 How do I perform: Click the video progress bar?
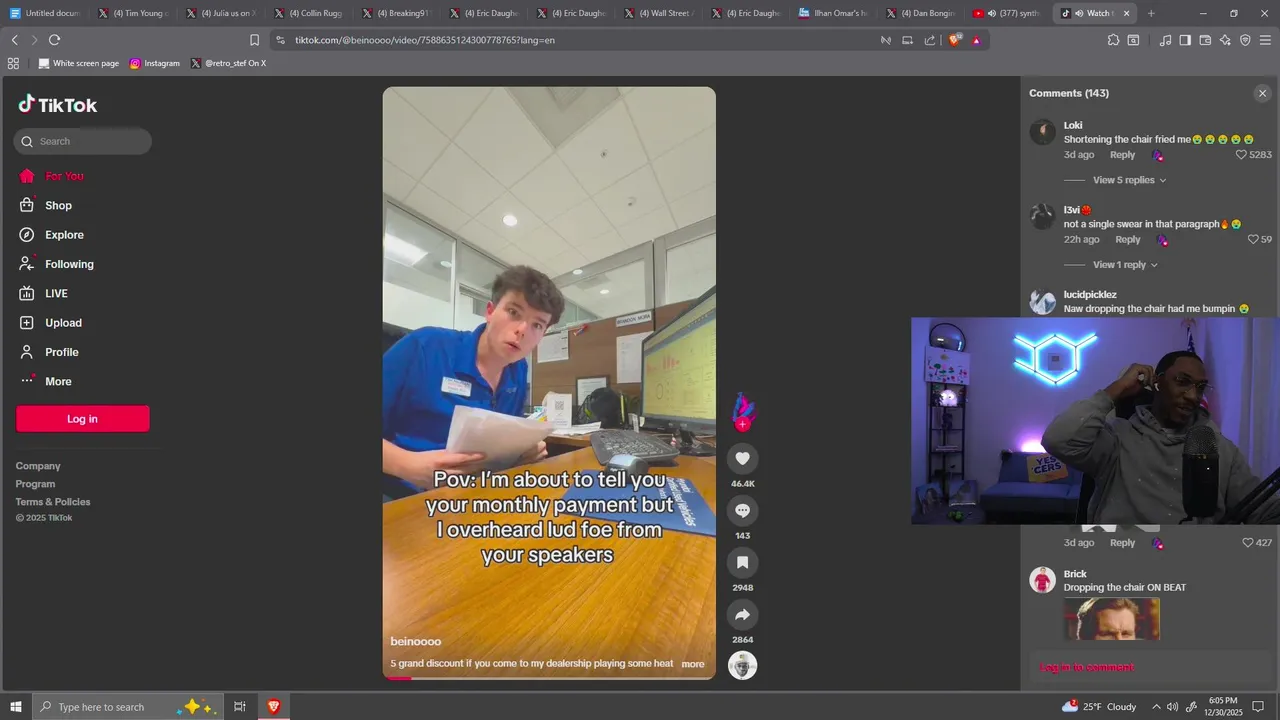tap(549, 678)
